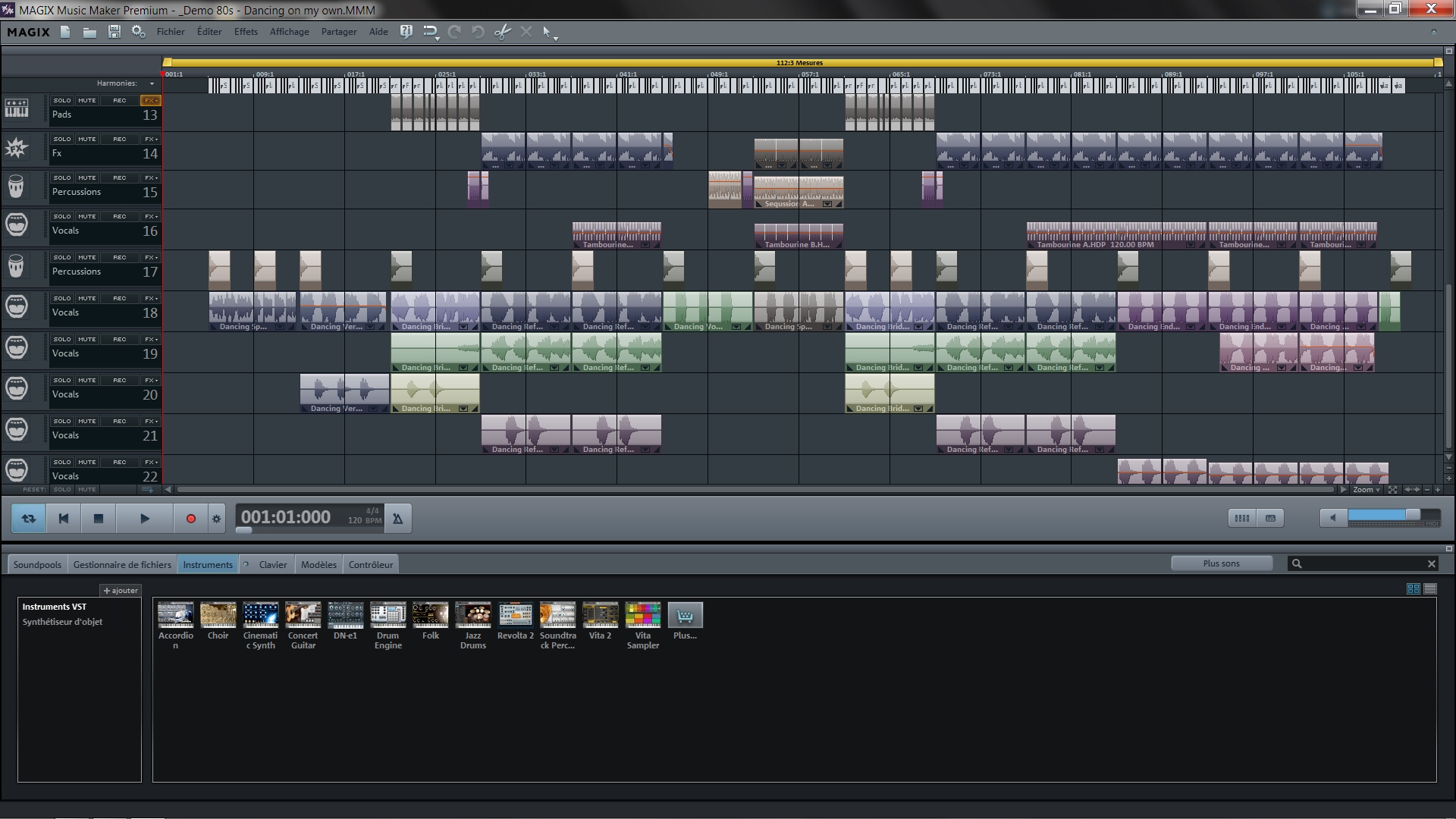Enable Solo on the Pads track

(62, 99)
